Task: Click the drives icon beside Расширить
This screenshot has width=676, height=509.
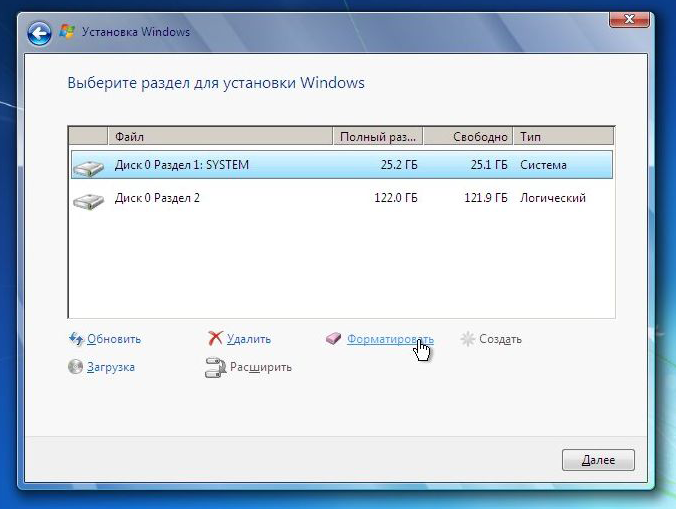Action: (x=215, y=368)
